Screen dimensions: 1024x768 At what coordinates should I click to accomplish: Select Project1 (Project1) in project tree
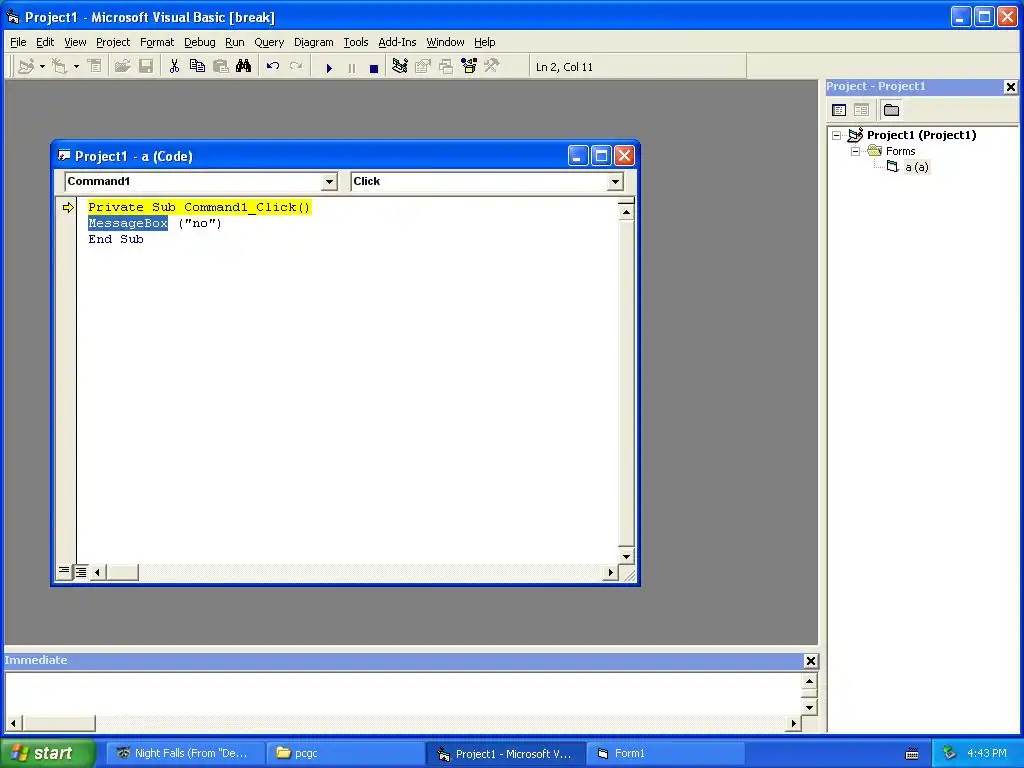click(921, 135)
